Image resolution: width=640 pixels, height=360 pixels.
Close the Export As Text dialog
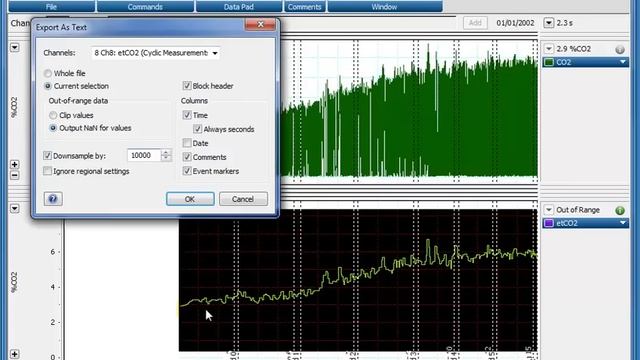click(260, 24)
